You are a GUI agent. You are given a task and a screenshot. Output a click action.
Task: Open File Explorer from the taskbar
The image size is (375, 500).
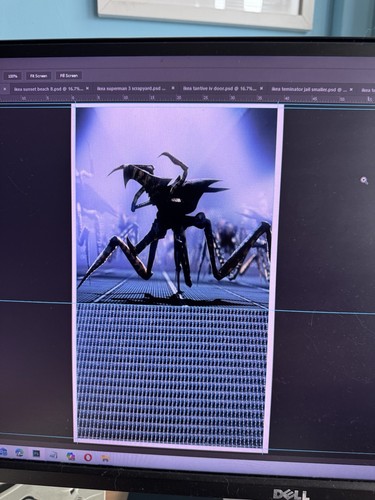pos(105,458)
